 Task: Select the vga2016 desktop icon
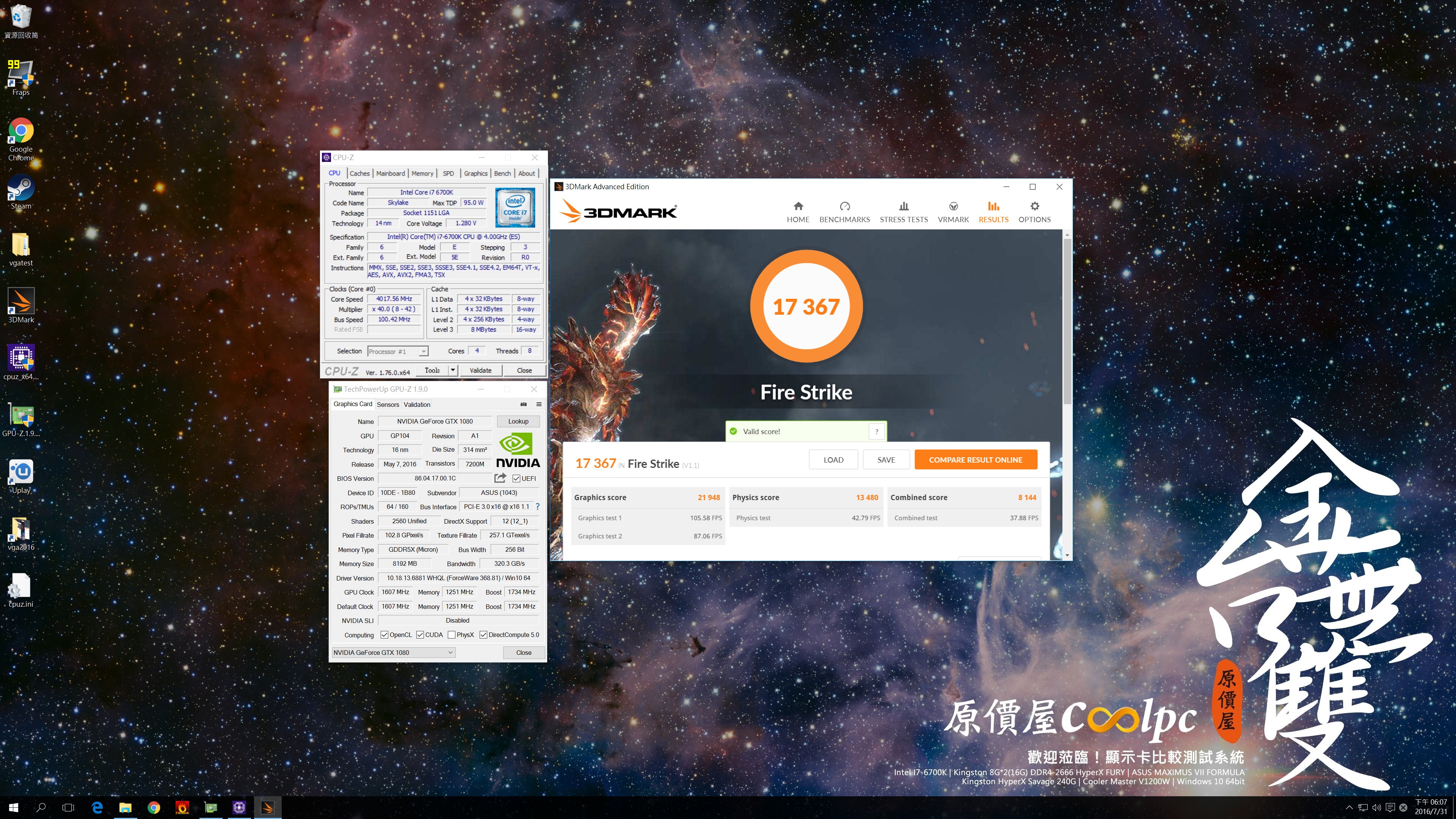(21, 533)
